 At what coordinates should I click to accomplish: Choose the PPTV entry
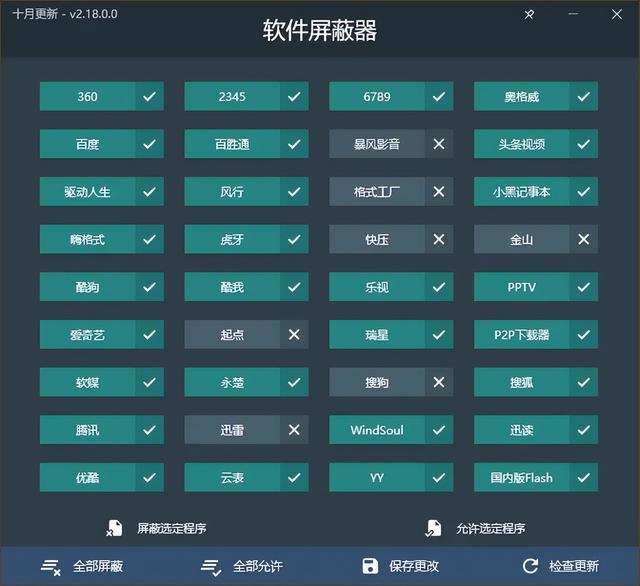[x=522, y=287]
